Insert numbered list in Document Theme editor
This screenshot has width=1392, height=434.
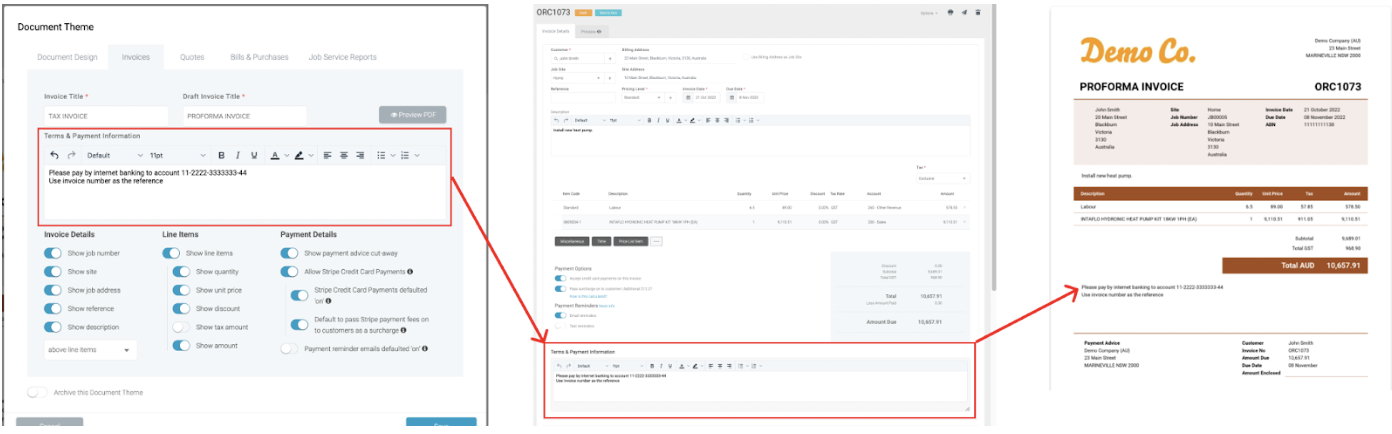pyautogui.click(x=405, y=155)
